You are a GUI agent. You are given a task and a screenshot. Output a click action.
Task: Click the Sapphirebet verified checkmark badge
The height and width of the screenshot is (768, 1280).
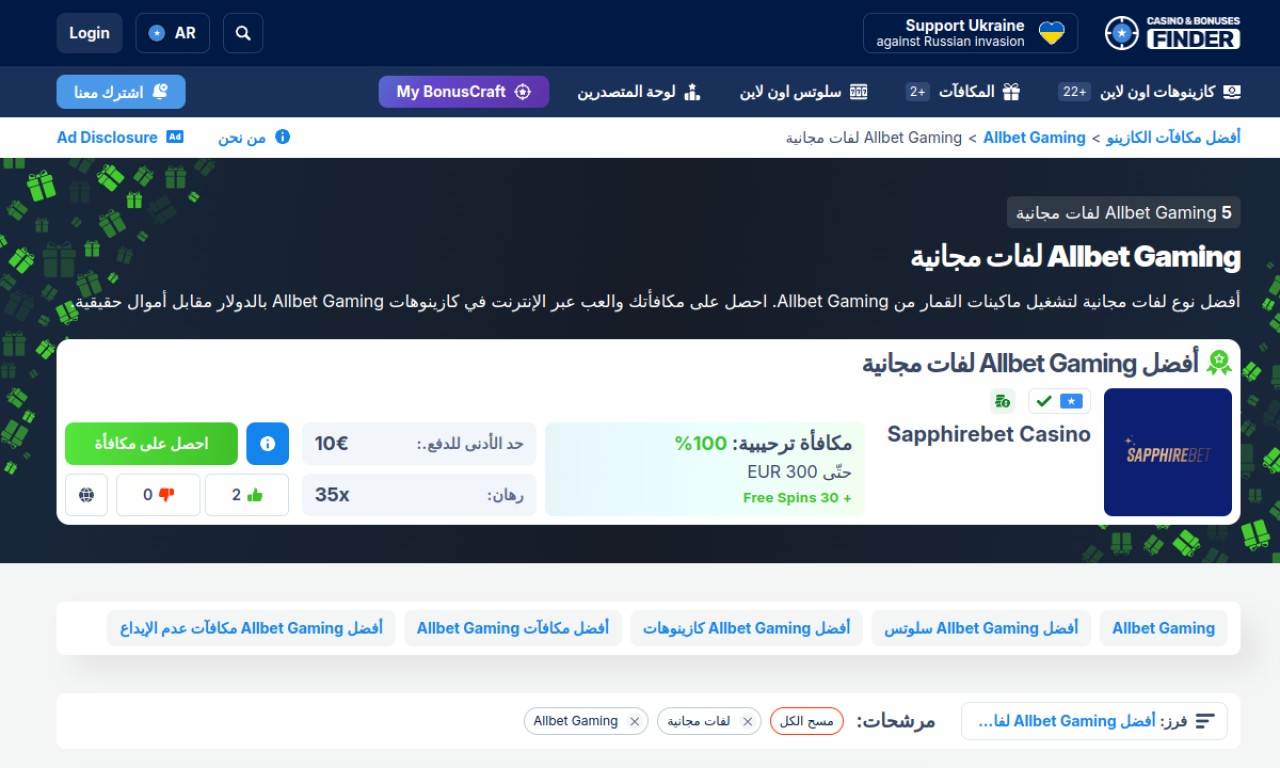(x=1045, y=401)
